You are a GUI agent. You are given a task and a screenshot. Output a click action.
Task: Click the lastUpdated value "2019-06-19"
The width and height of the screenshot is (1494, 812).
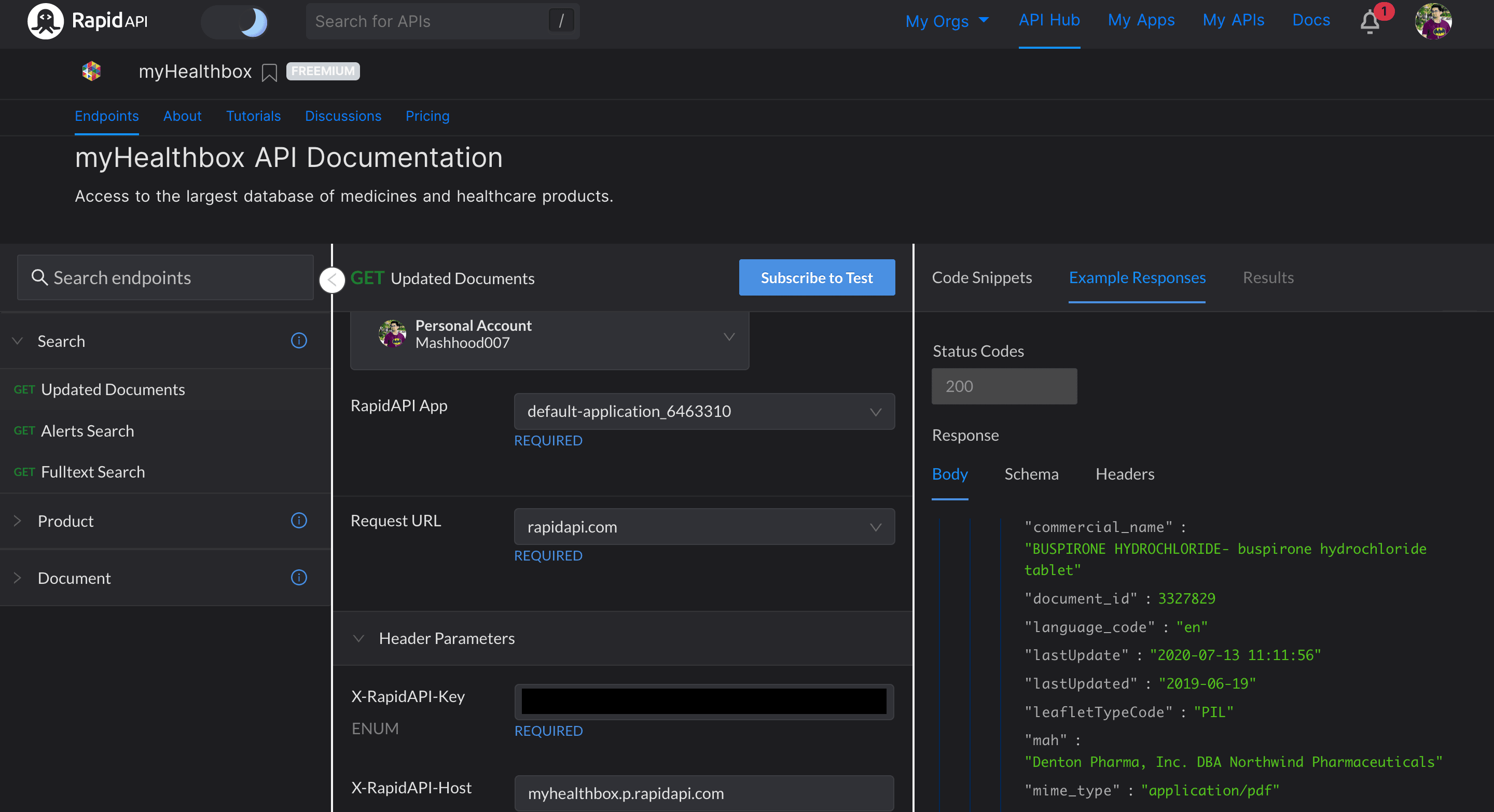click(1207, 683)
